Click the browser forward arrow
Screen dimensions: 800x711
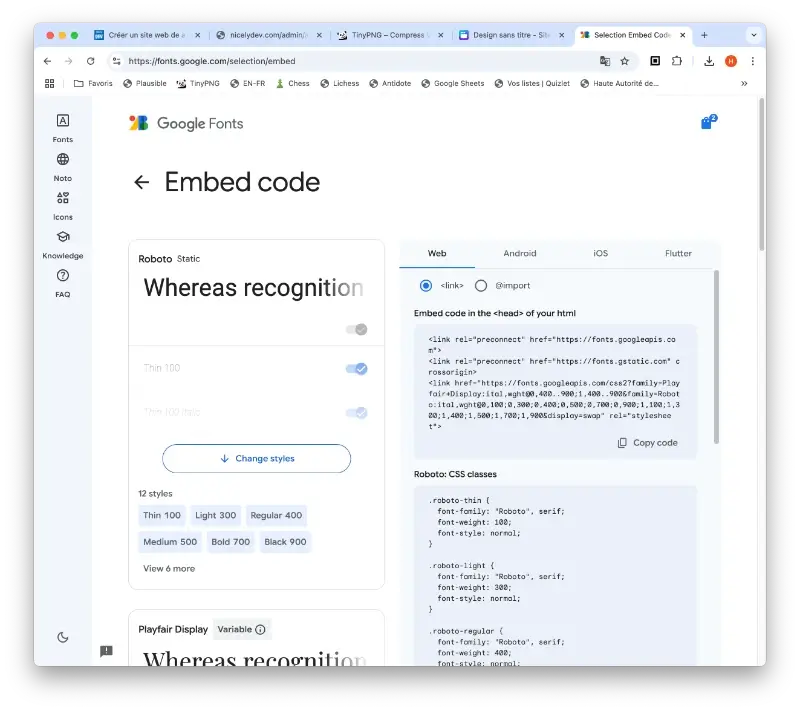69,61
